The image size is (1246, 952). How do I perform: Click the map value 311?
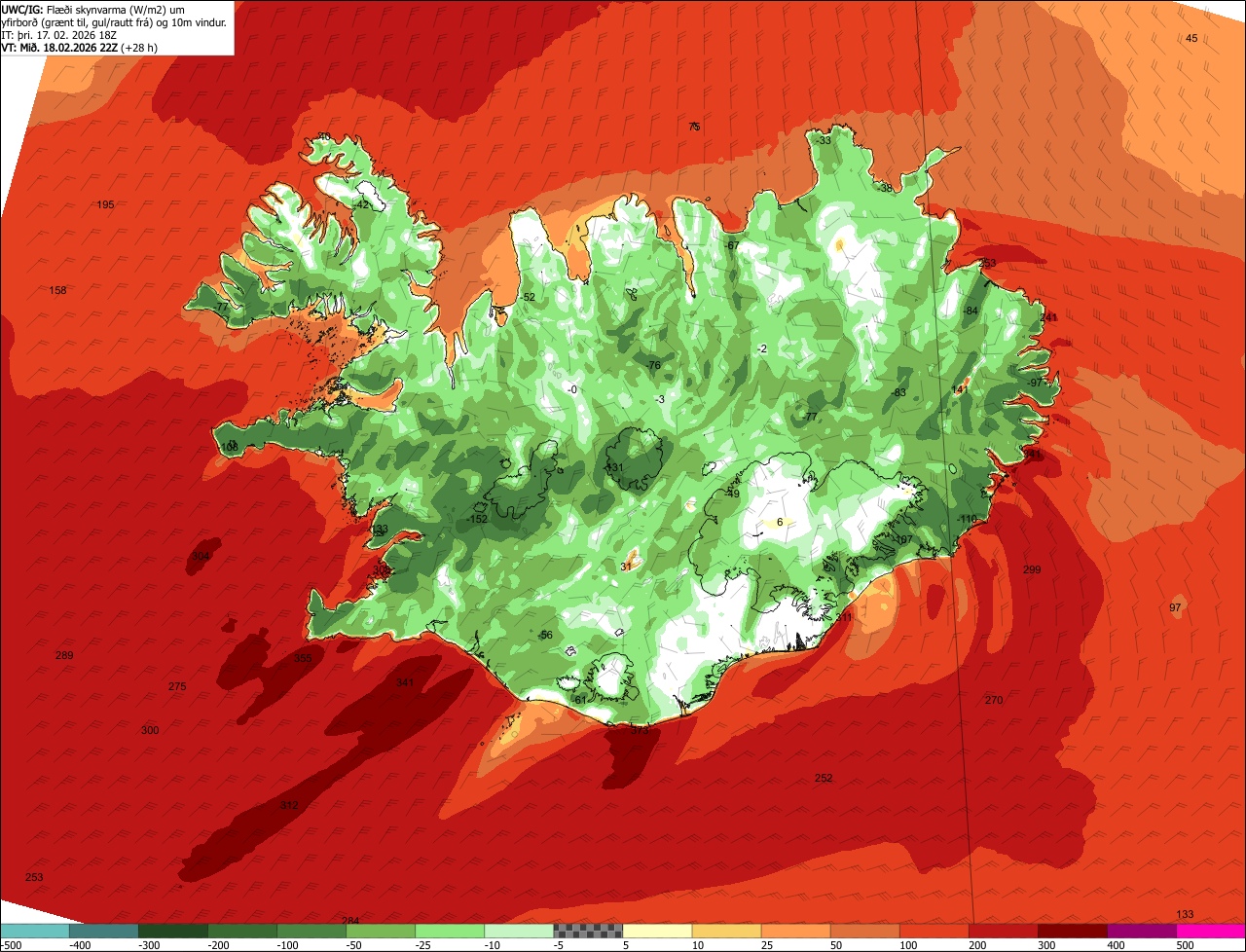pos(844,616)
